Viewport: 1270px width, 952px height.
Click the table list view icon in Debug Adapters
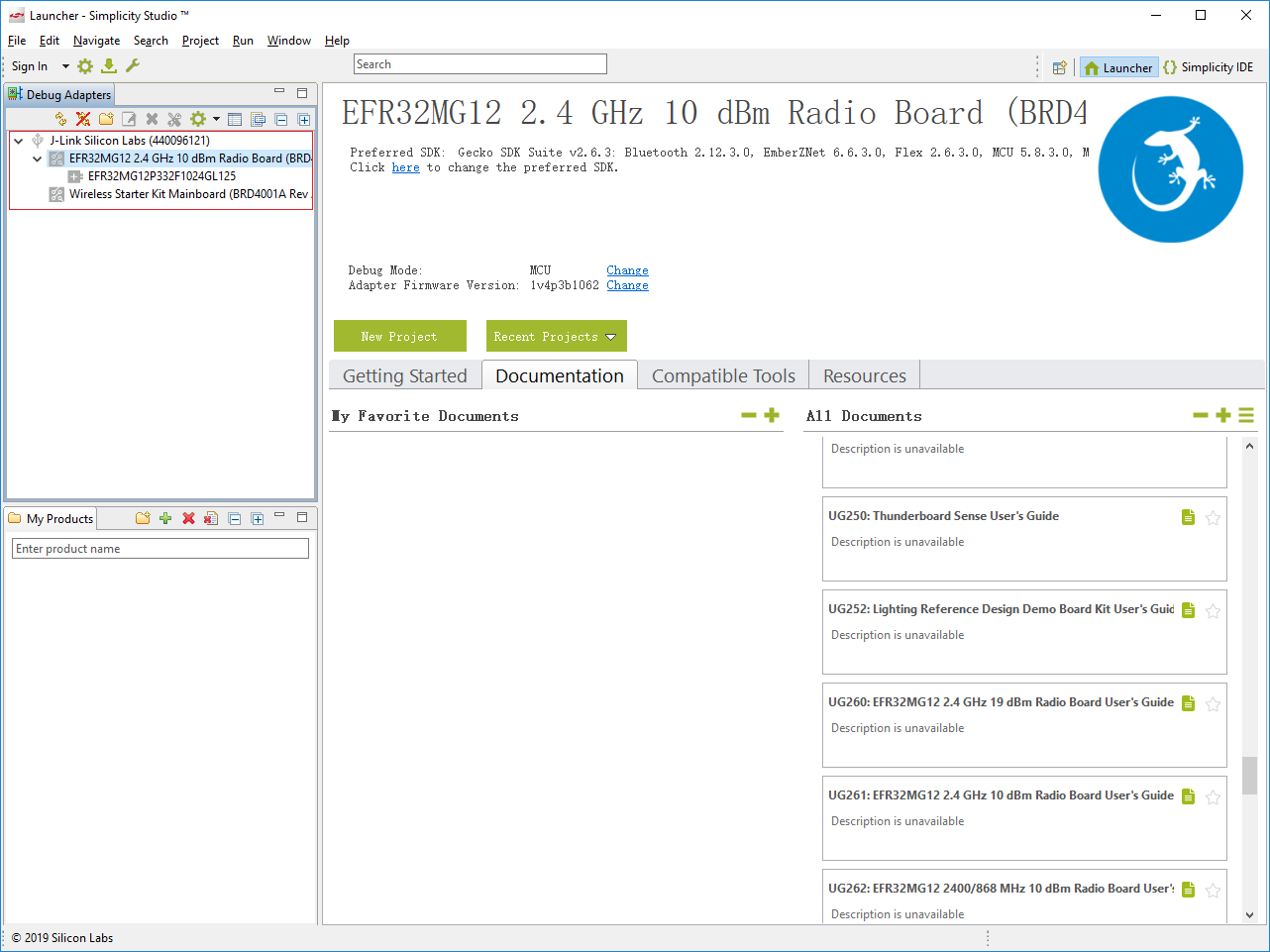tap(235, 120)
